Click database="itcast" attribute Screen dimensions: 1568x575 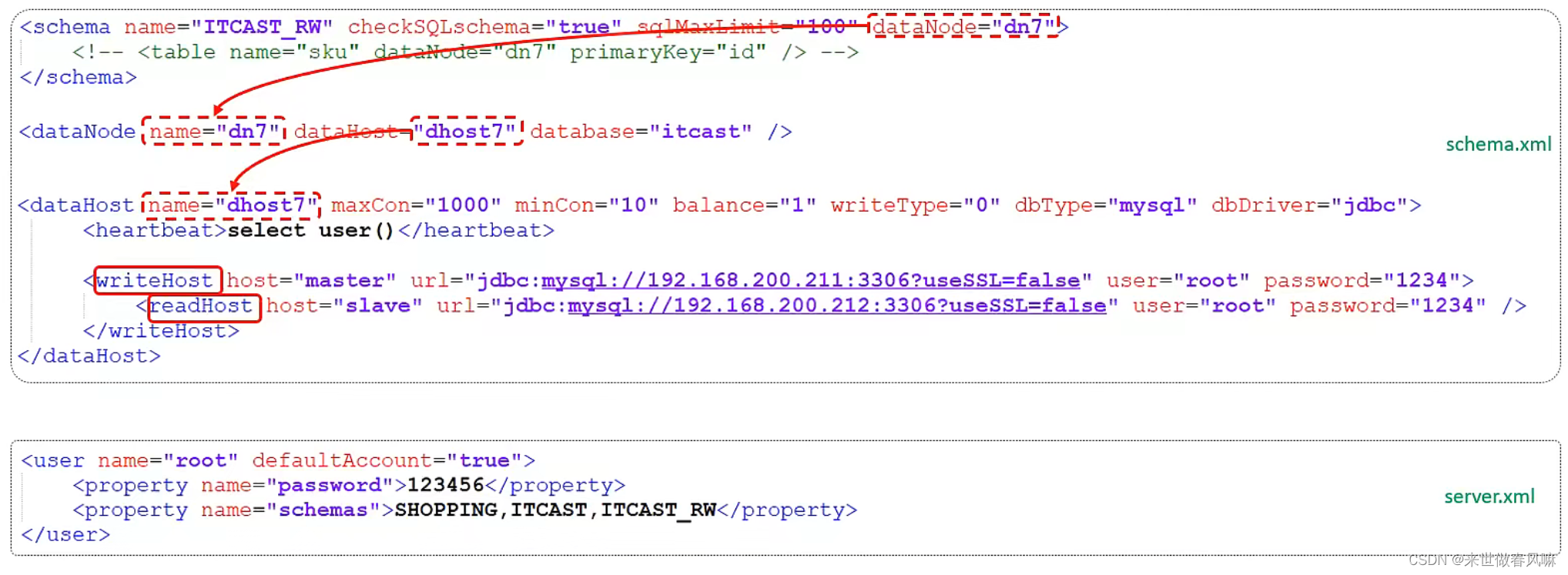(x=641, y=132)
